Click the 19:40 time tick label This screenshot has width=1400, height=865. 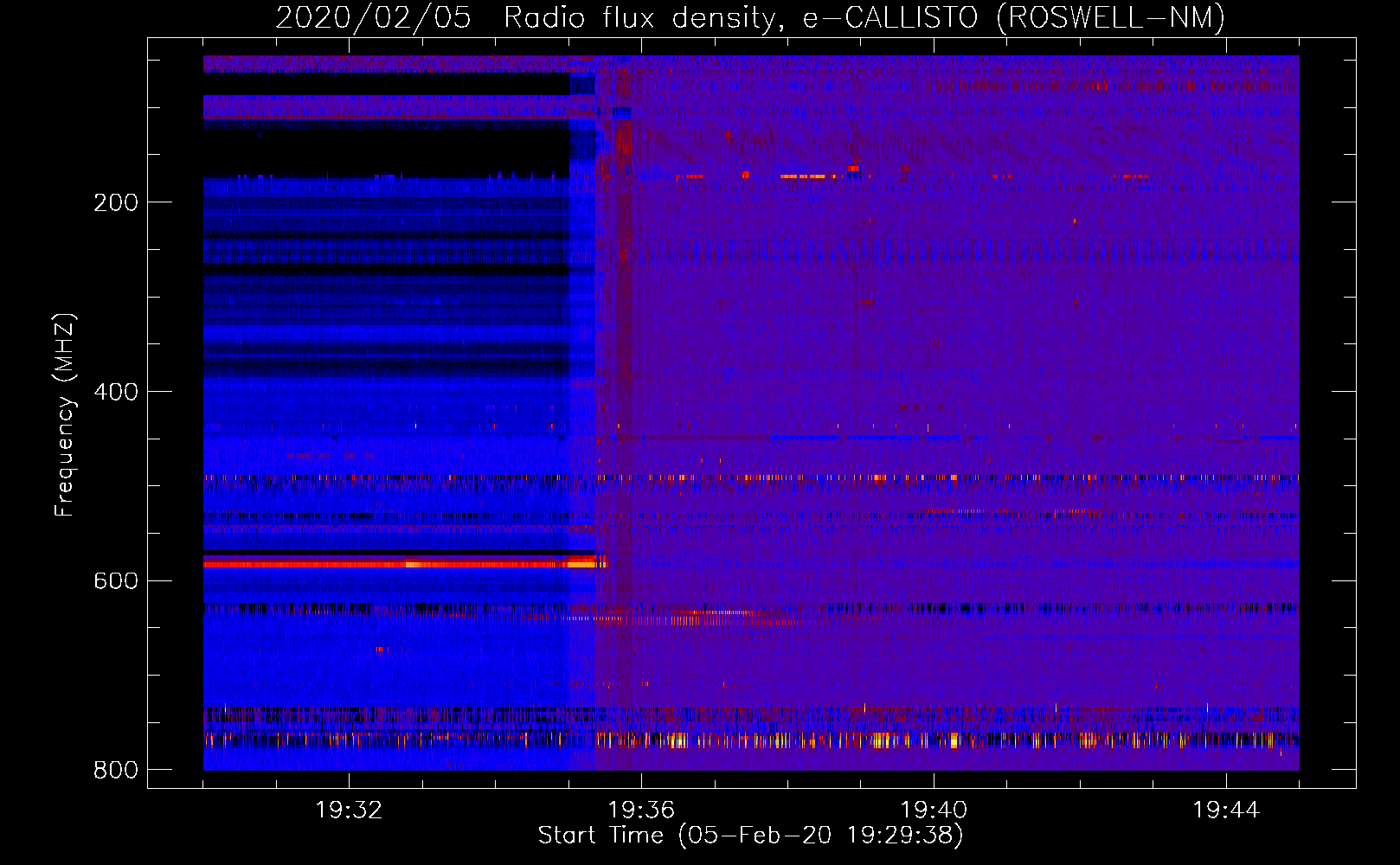[x=934, y=811]
